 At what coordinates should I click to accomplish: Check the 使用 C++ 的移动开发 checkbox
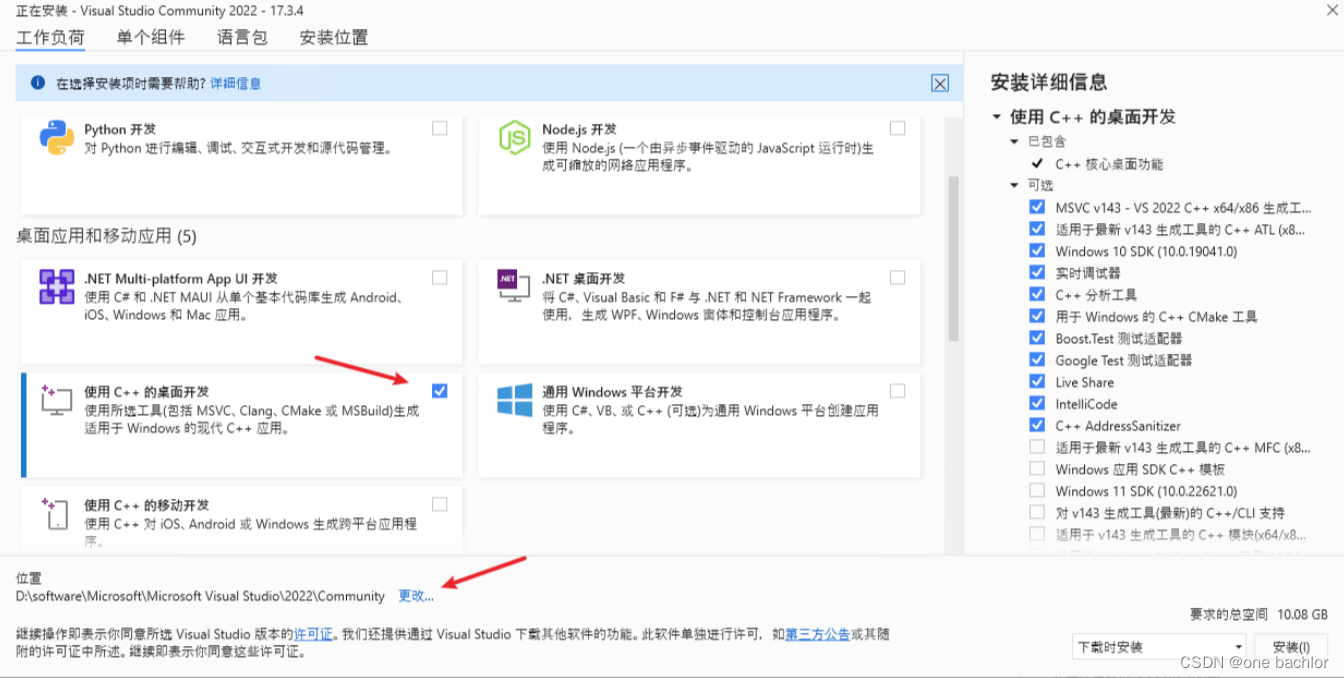coord(440,504)
